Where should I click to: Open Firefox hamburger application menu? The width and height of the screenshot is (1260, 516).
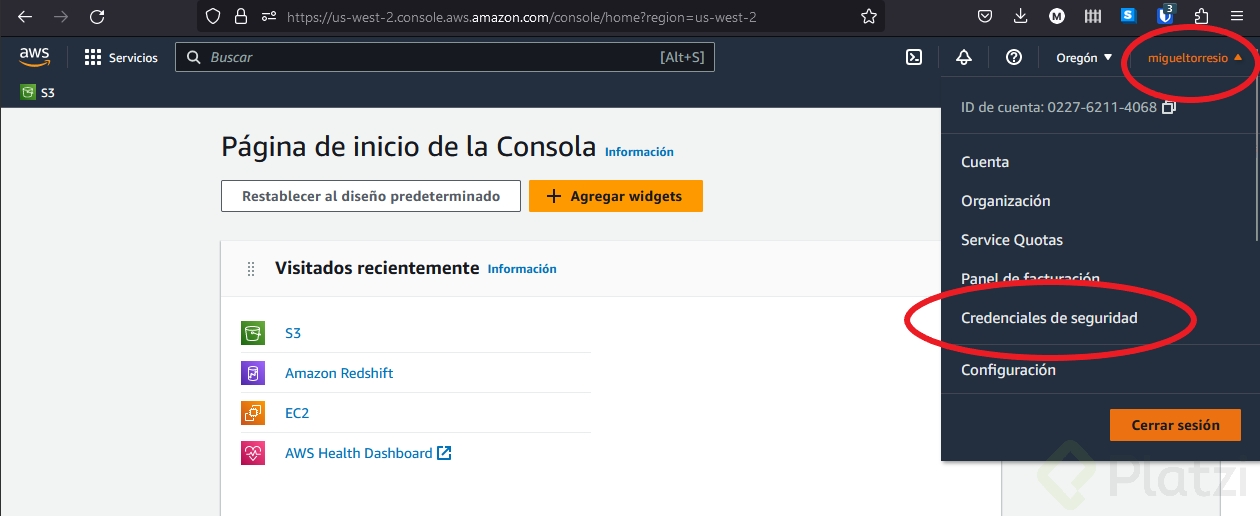(1237, 16)
